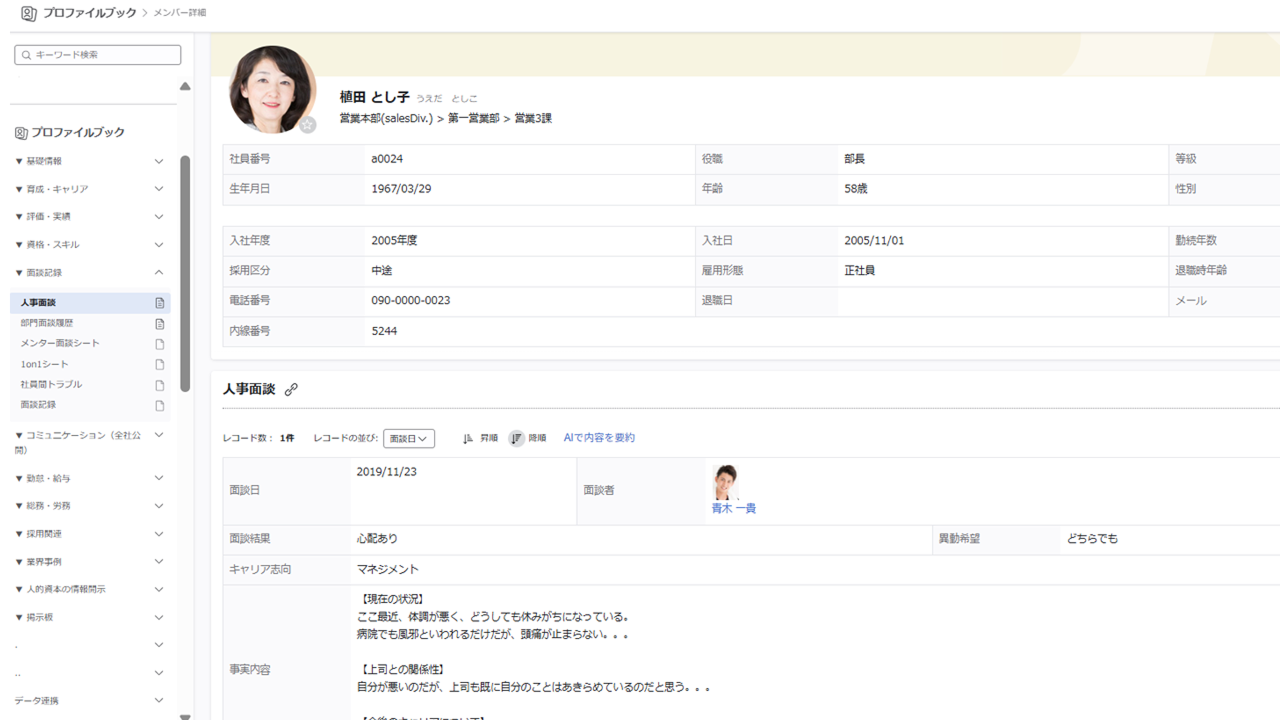The width and height of the screenshot is (1280, 720).
Task: Click the 1on1シート page icon
Action: (159, 364)
